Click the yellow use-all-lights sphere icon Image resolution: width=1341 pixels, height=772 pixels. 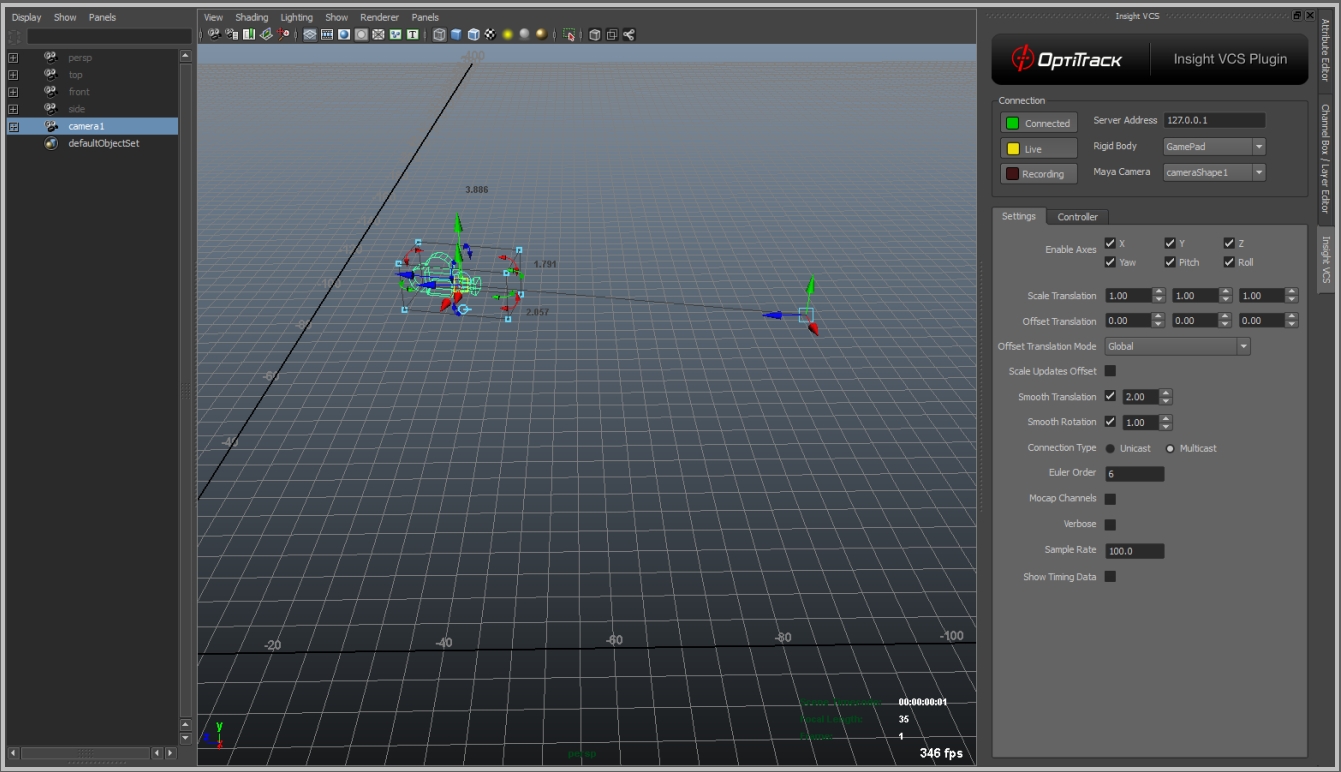point(508,35)
